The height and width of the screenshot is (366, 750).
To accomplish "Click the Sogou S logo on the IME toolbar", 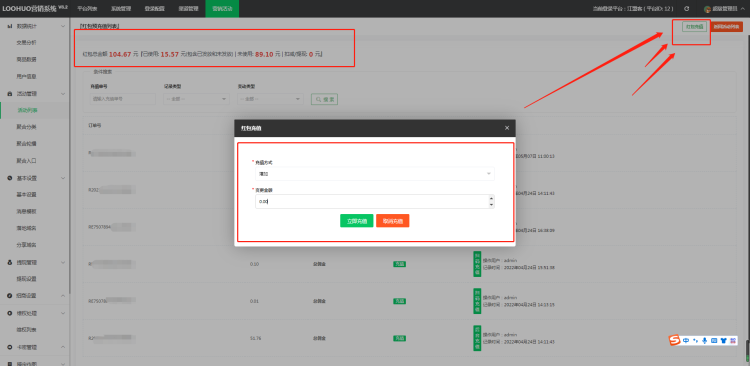I will pyautogui.click(x=674, y=340).
